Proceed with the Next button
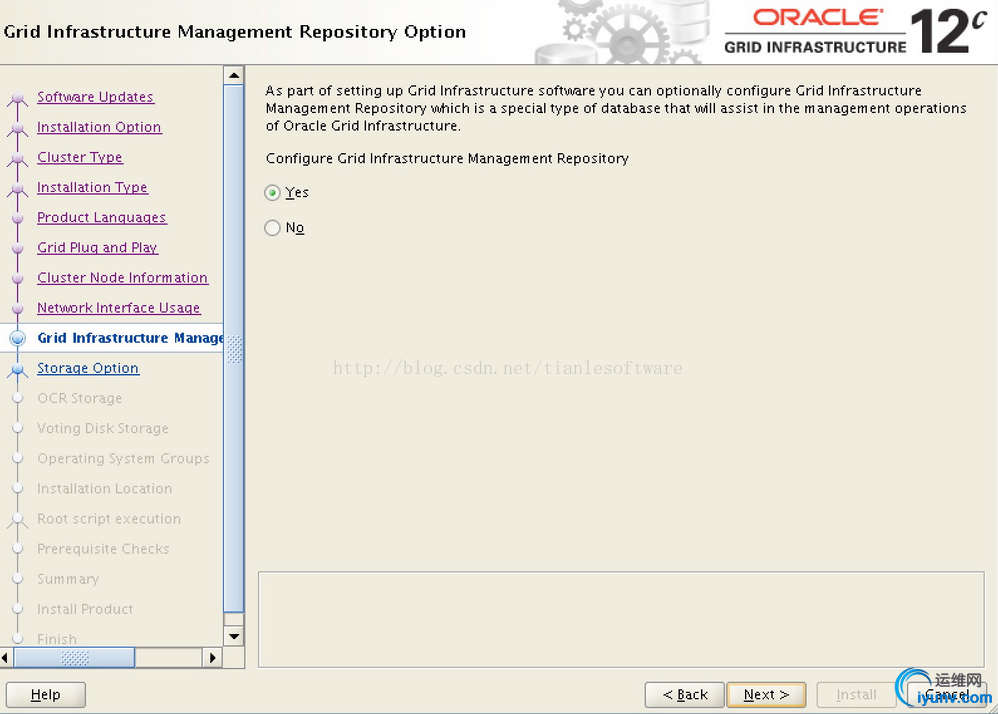998x714 pixels. [766, 695]
